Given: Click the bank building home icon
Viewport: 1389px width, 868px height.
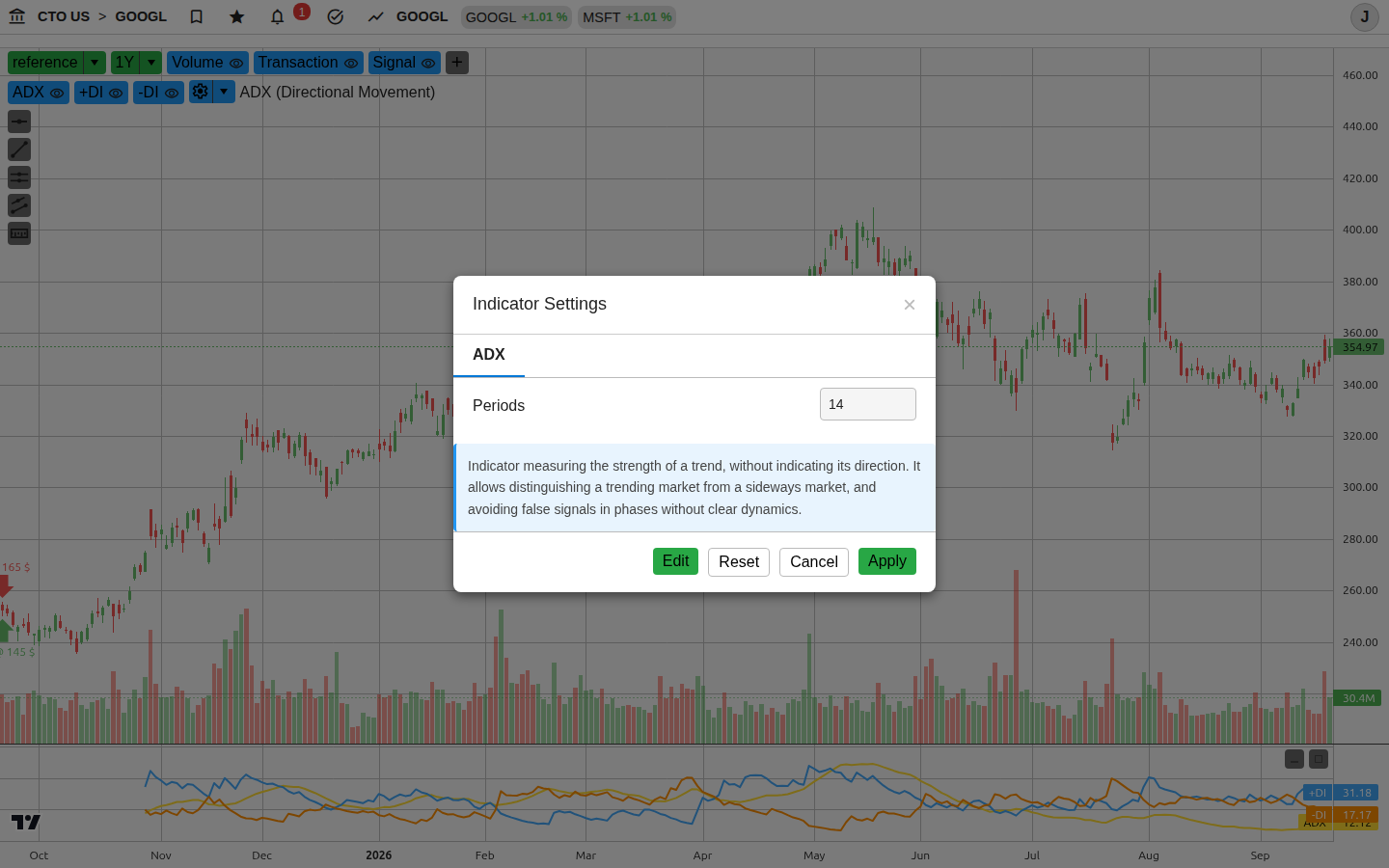Looking at the screenshot, I should click(x=17, y=16).
